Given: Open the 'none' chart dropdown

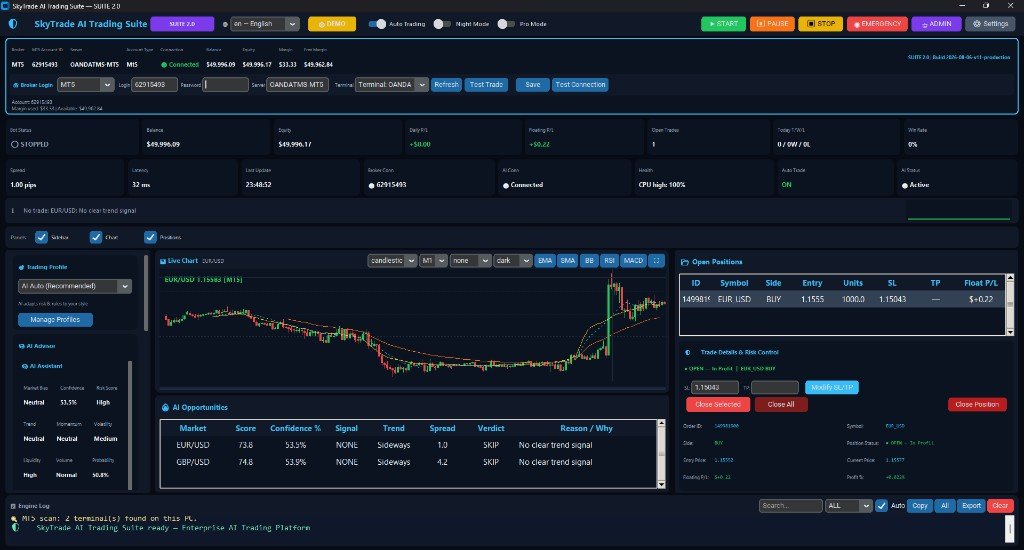Looking at the screenshot, I should click(x=470, y=261).
